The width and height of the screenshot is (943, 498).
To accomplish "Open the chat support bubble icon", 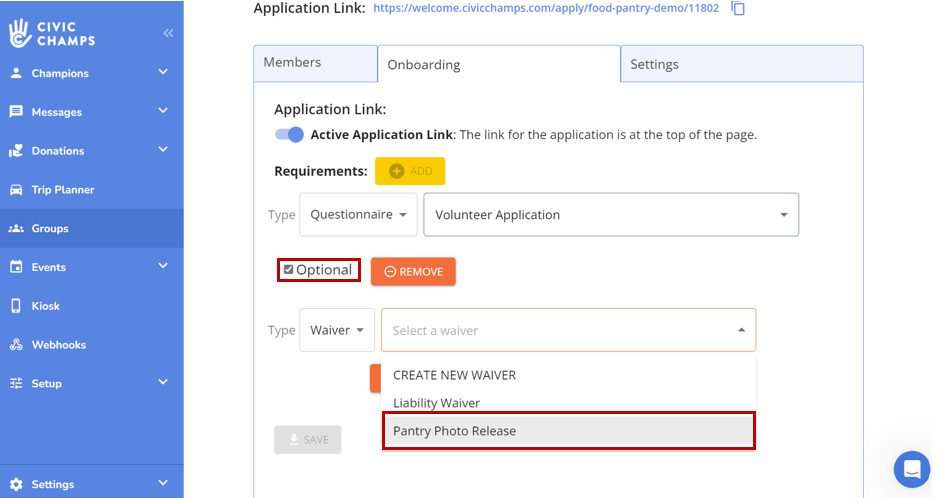I will point(911,468).
